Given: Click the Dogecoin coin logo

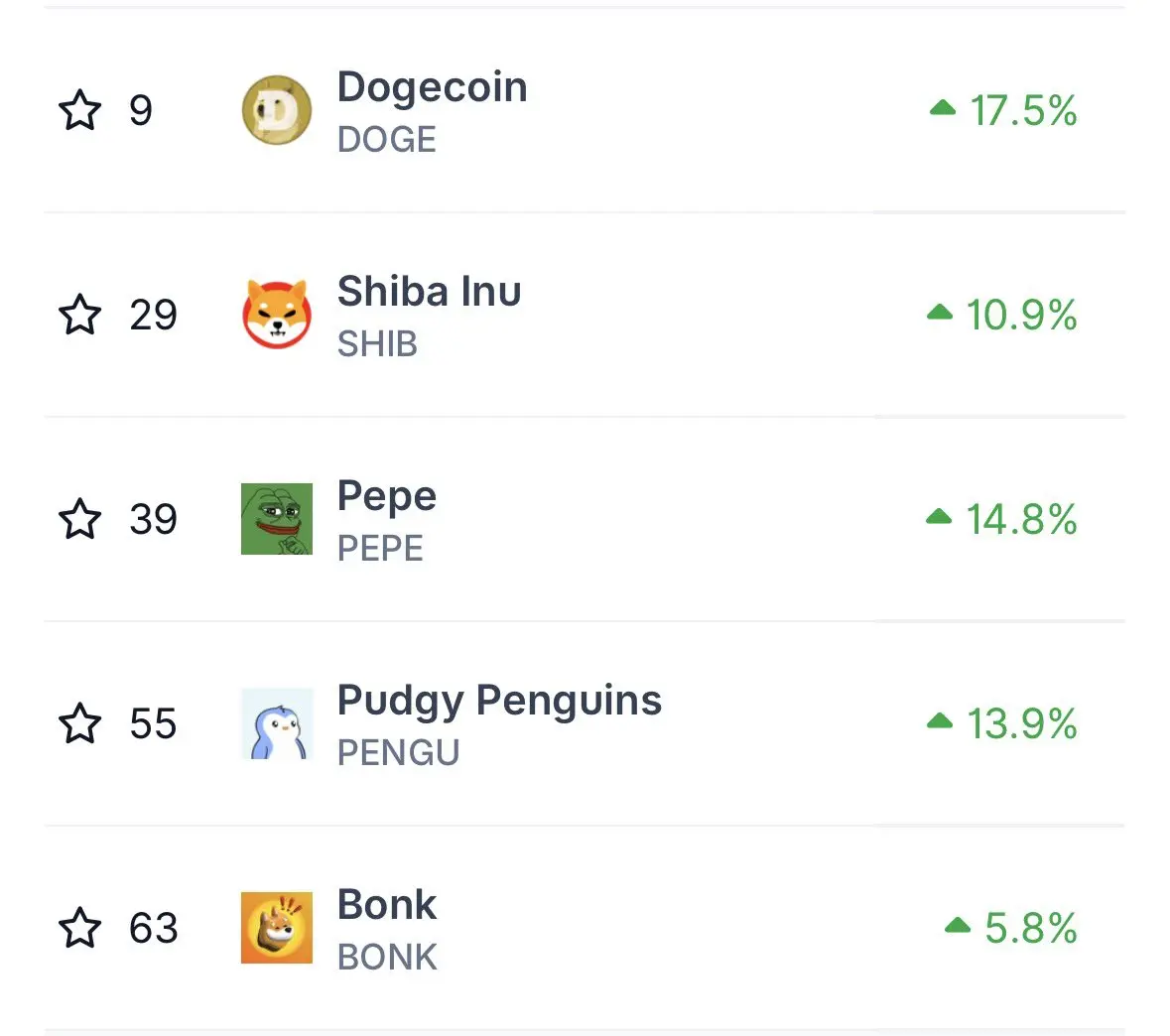Looking at the screenshot, I should pyautogui.click(x=277, y=110).
